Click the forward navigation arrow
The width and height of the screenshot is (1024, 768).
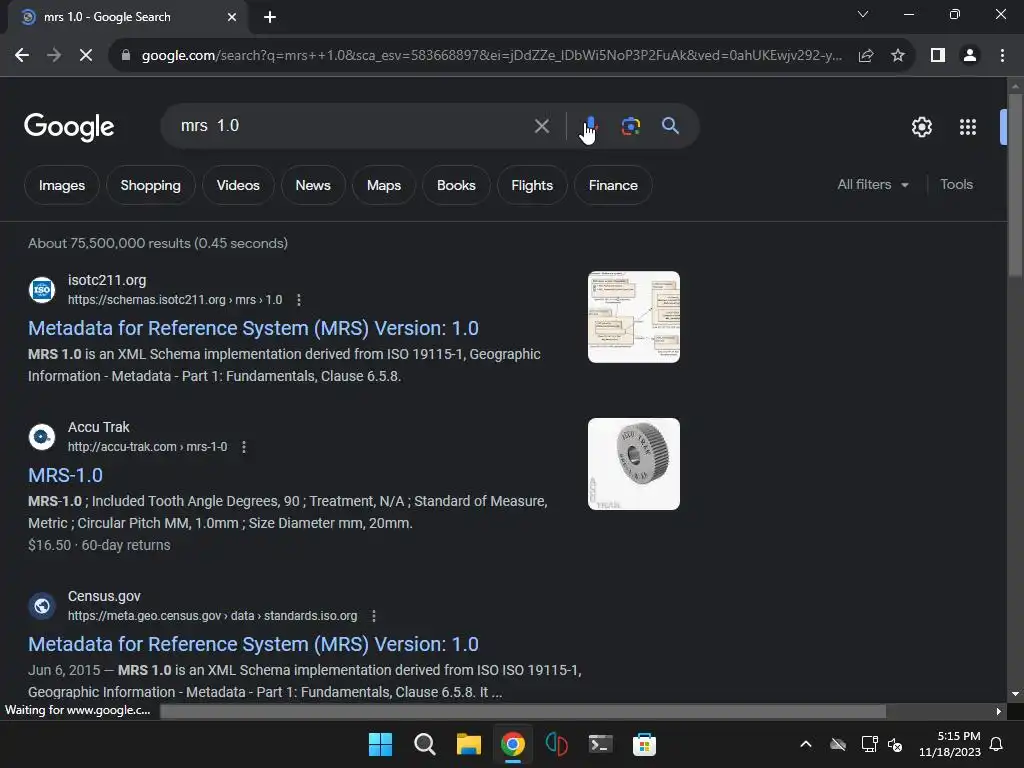click(x=54, y=56)
